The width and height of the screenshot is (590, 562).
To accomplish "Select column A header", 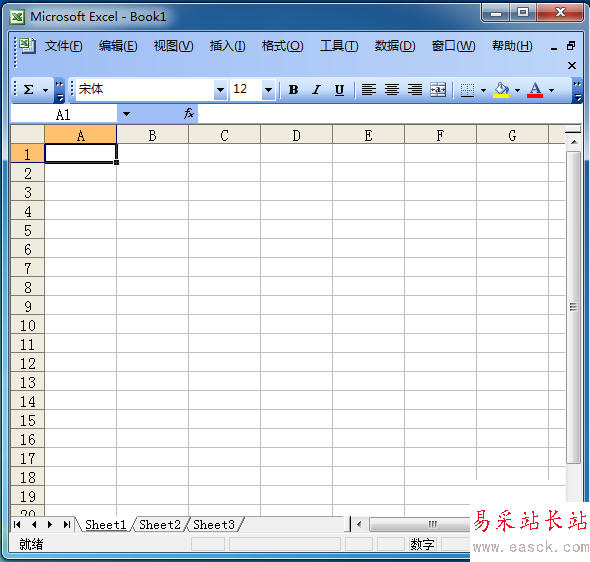I will click(x=81, y=135).
